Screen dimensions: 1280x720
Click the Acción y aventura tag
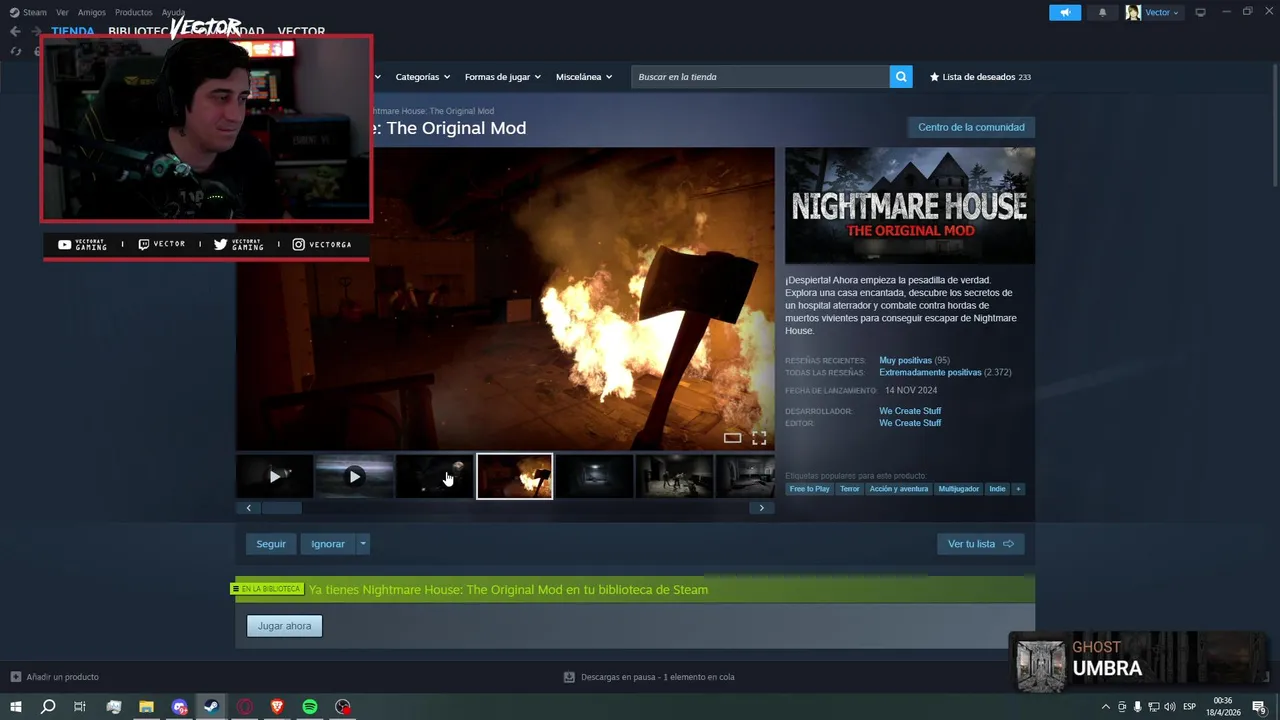[x=898, y=489]
